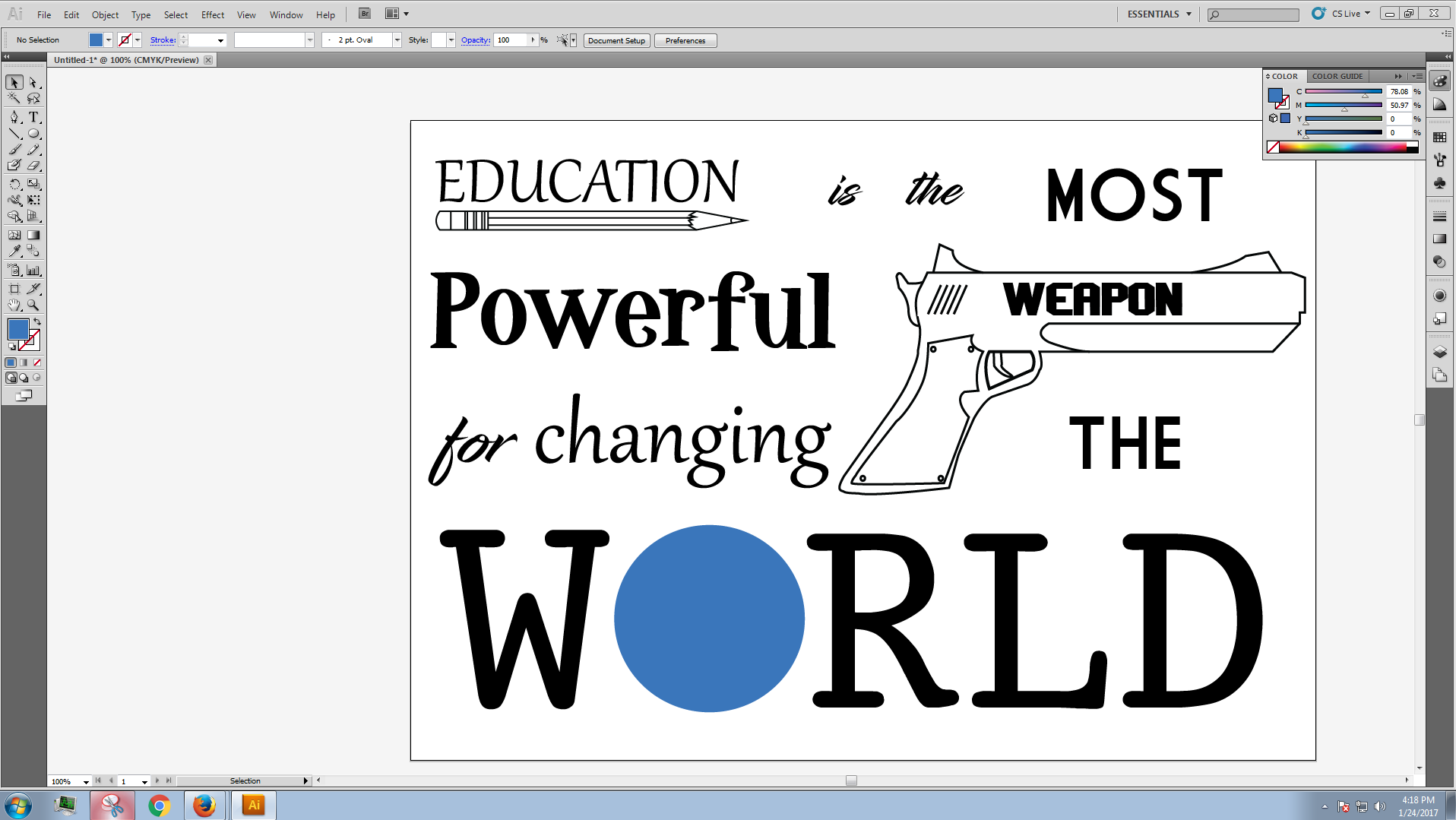Pick the Direct Selection tool
The height and width of the screenshot is (820, 1456).
pyautogui.click(x=33, y=82)
